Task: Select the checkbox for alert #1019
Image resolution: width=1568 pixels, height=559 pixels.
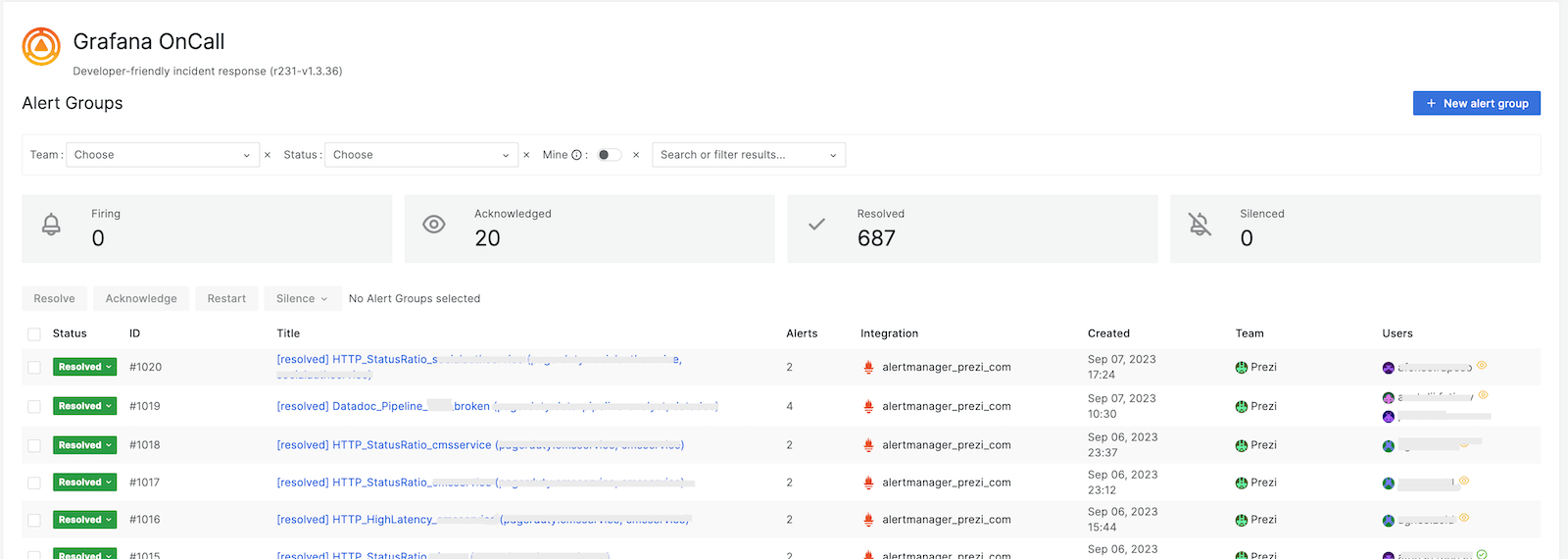Action: click(x=34, y=406)
